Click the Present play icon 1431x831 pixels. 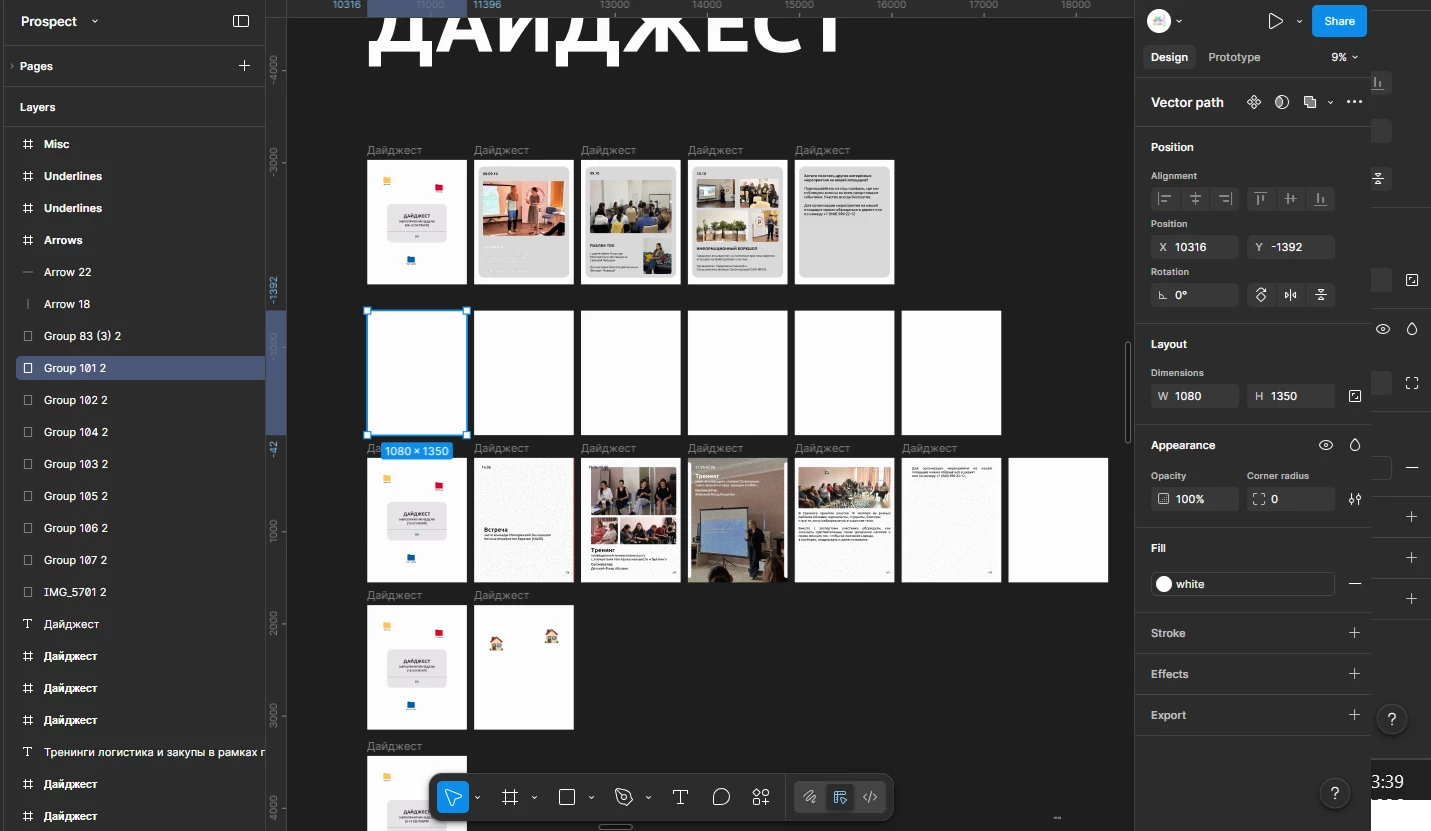(1275, 21)
